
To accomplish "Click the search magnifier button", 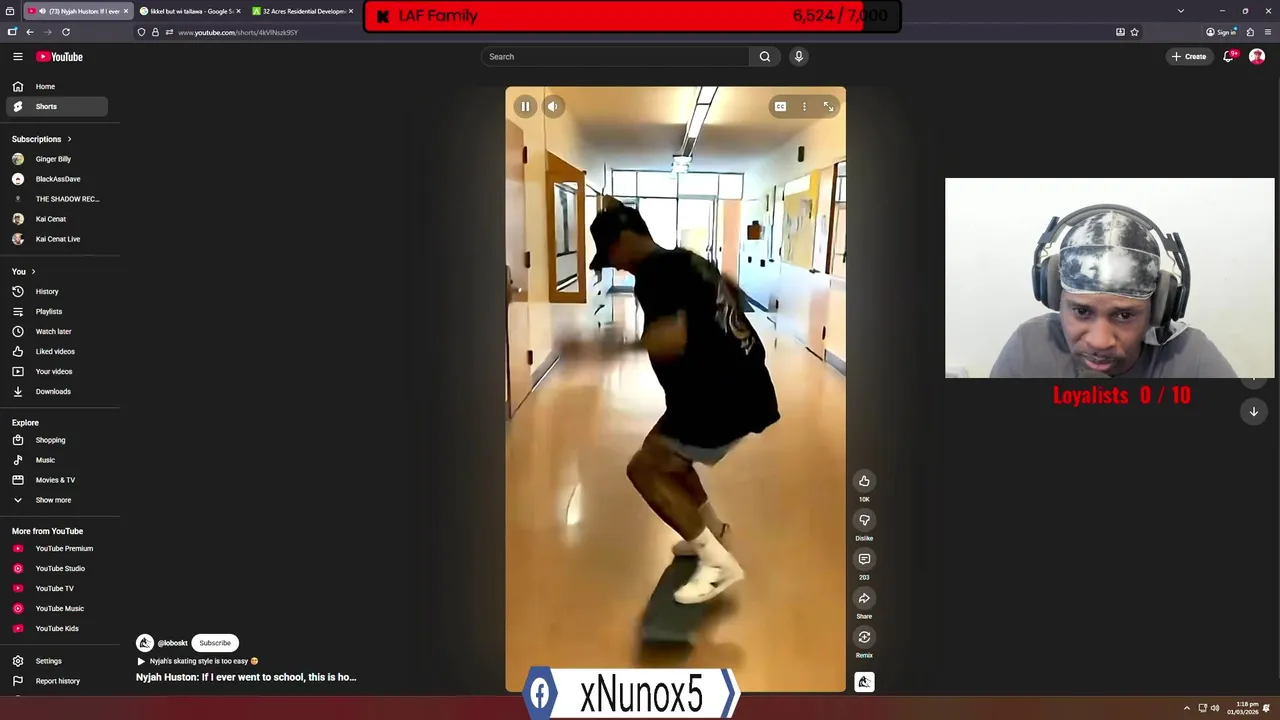I will point(765,57).
